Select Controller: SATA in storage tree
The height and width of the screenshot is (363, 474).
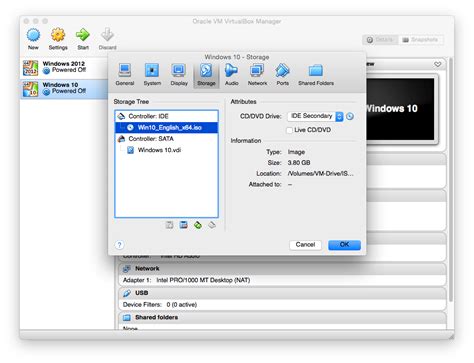click(x=167, y=139)
